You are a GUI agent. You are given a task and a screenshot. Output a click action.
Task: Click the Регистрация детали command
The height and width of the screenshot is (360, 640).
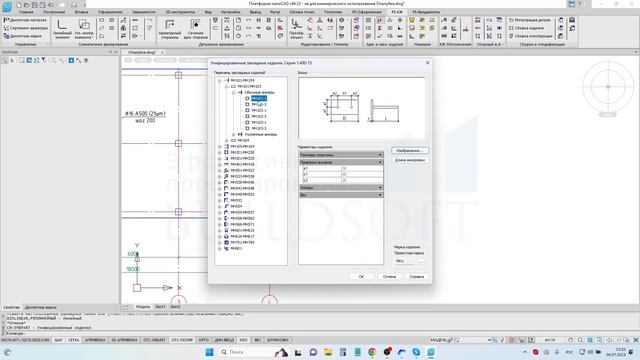coord(529,20)
